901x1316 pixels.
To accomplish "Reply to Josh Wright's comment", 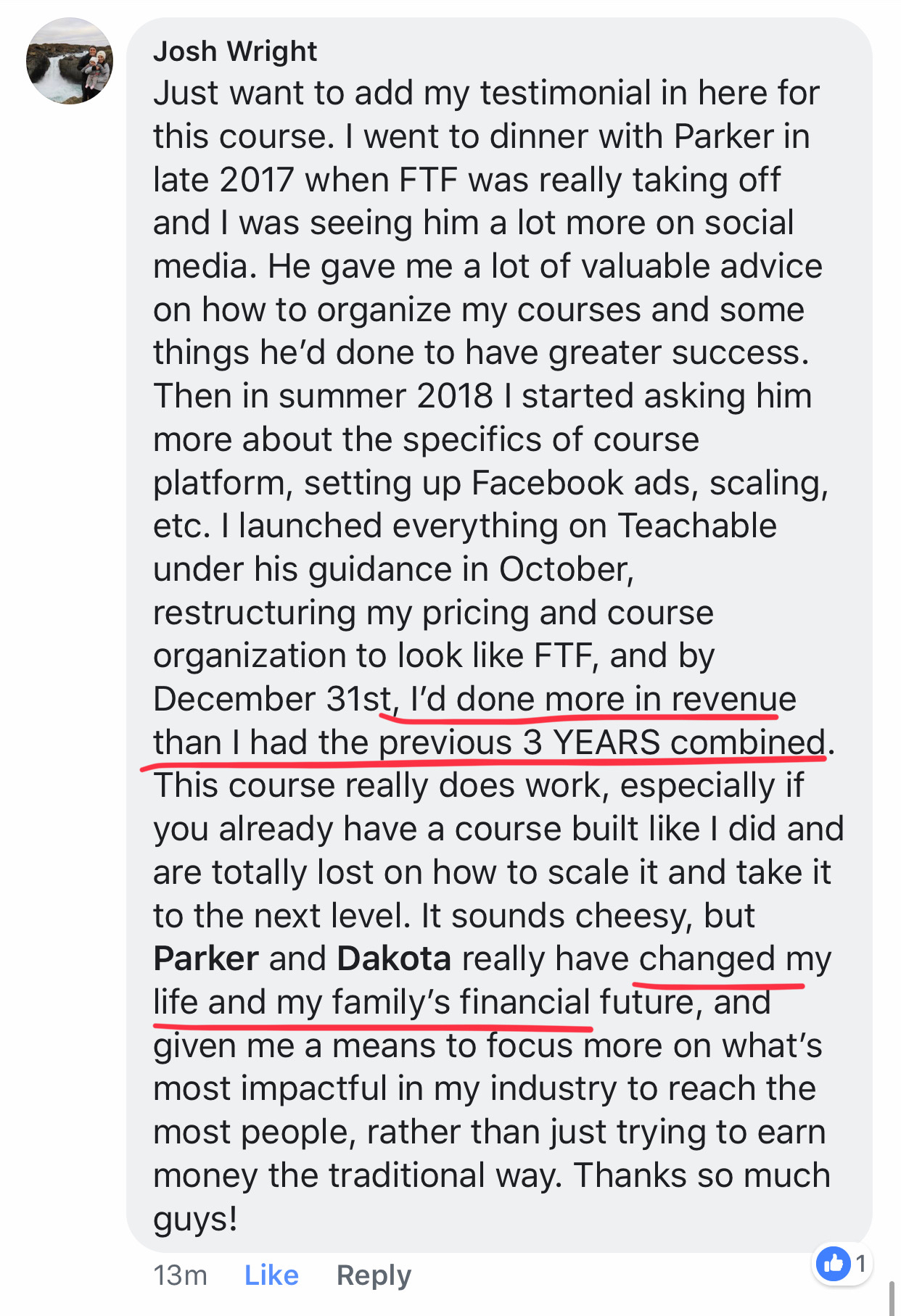I will tap(374, 1275).
